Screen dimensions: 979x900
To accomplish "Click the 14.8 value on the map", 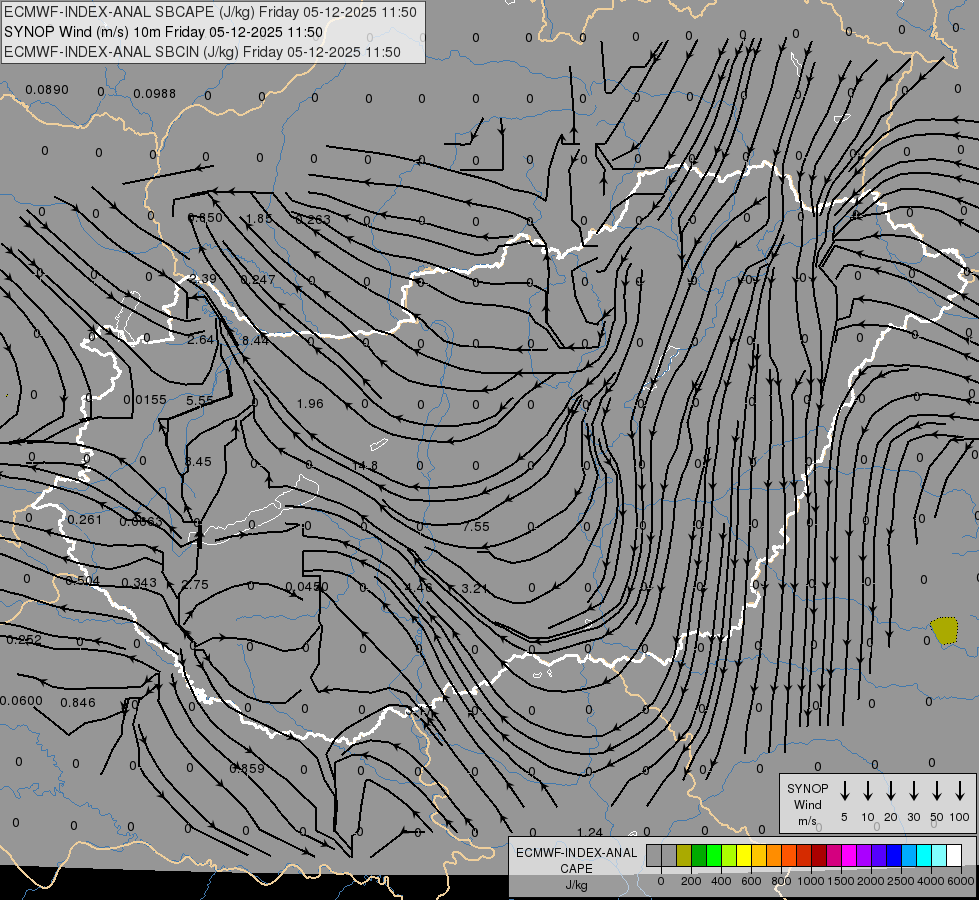I will point(365,466).
